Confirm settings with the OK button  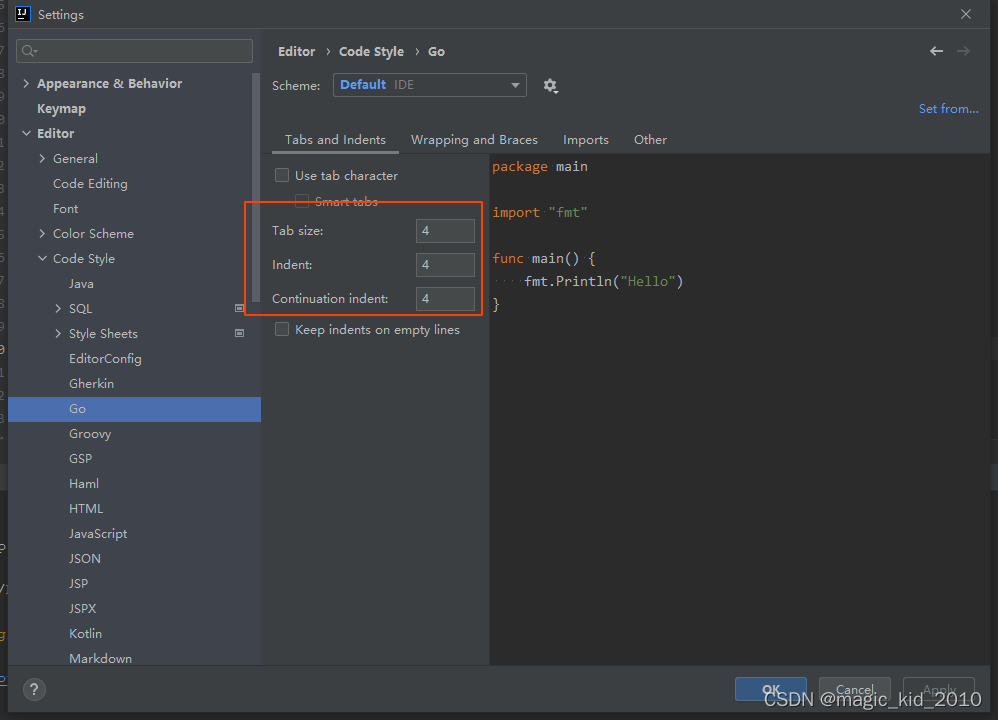tap(771, 689)
